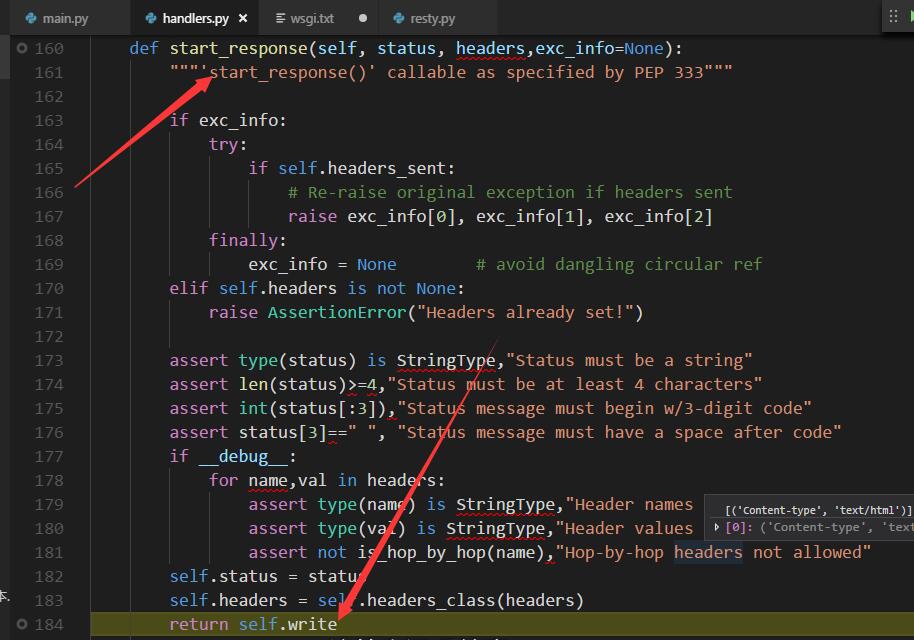Screen dimensions: 914x640
Task: Click the debug toolbar drag handle dots
Action: point(893,16)
